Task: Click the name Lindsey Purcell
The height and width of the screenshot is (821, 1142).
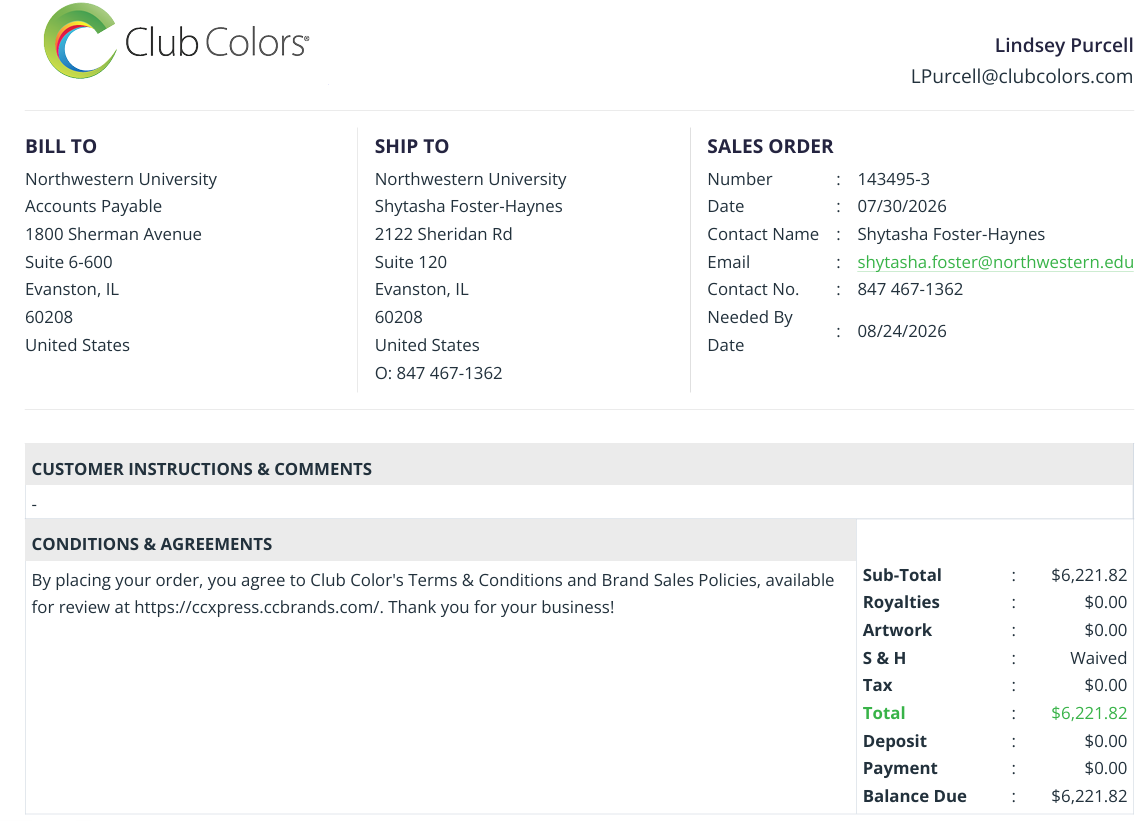Action: [1063, 45]
